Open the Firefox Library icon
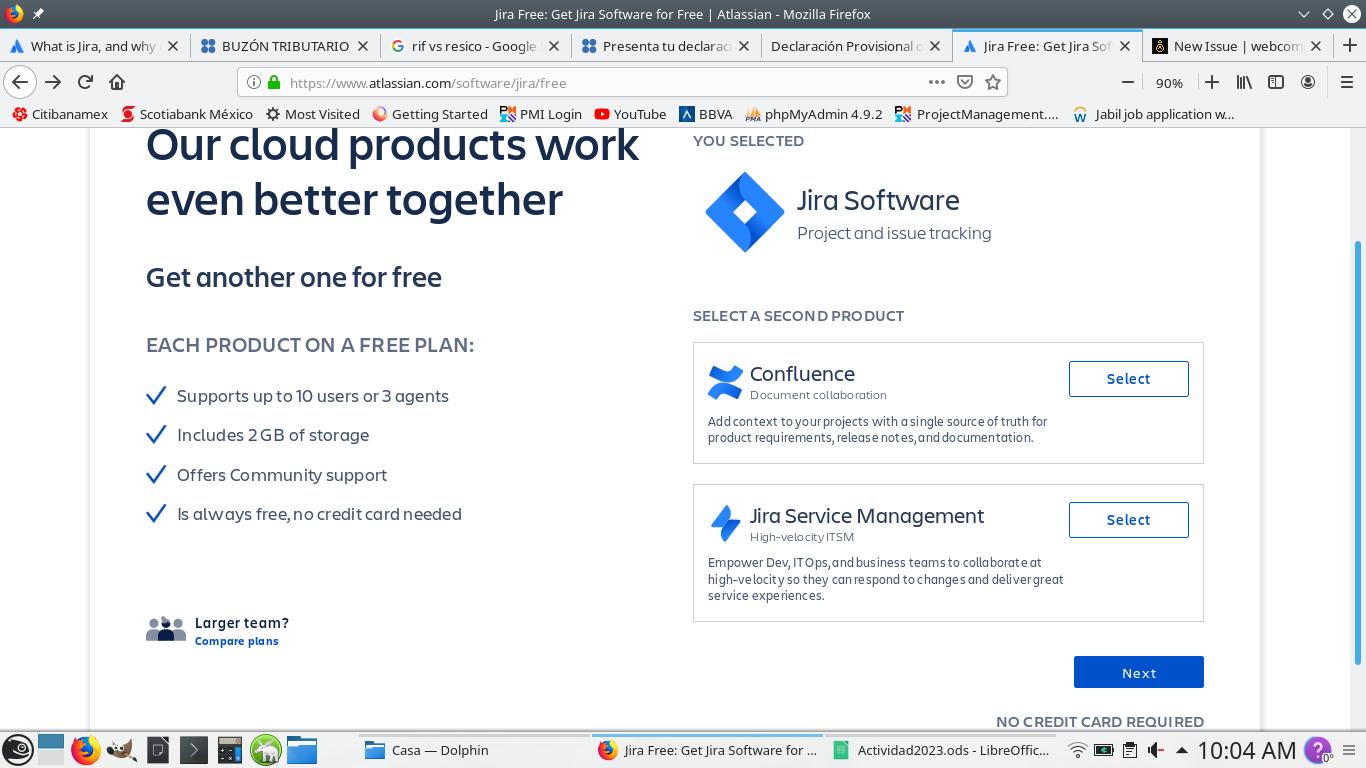 point(1243,82)
